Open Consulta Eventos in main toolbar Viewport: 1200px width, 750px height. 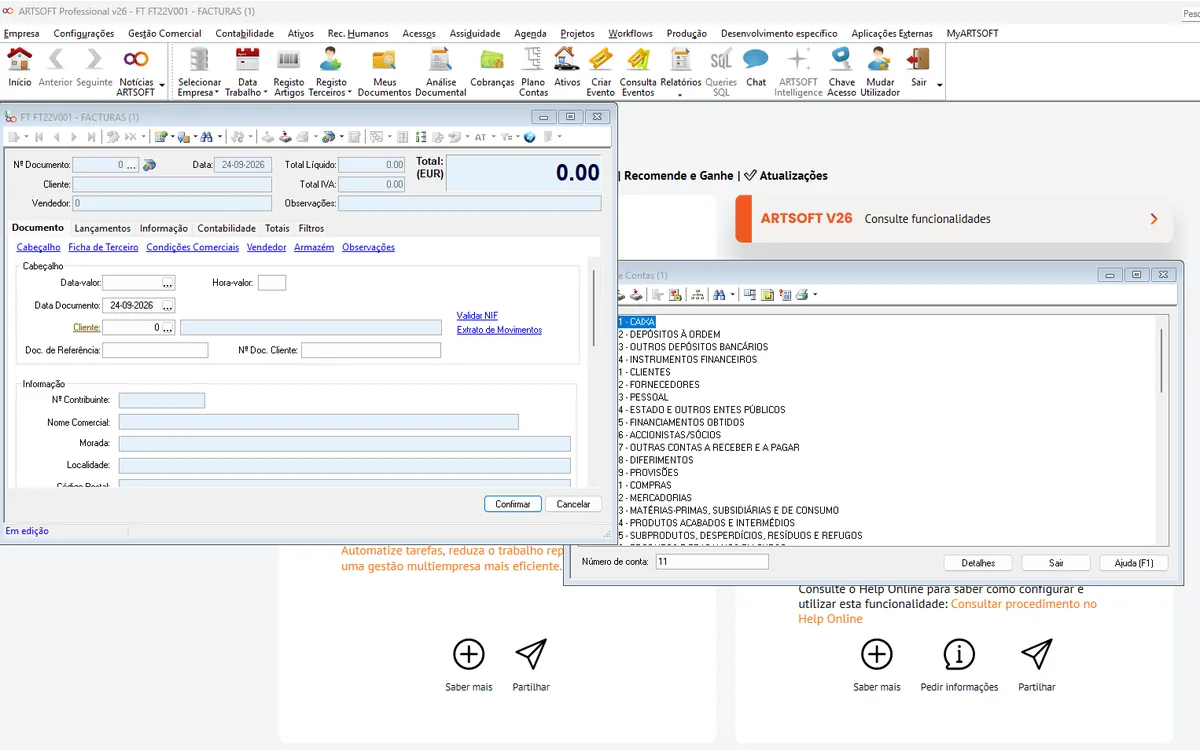638,71
